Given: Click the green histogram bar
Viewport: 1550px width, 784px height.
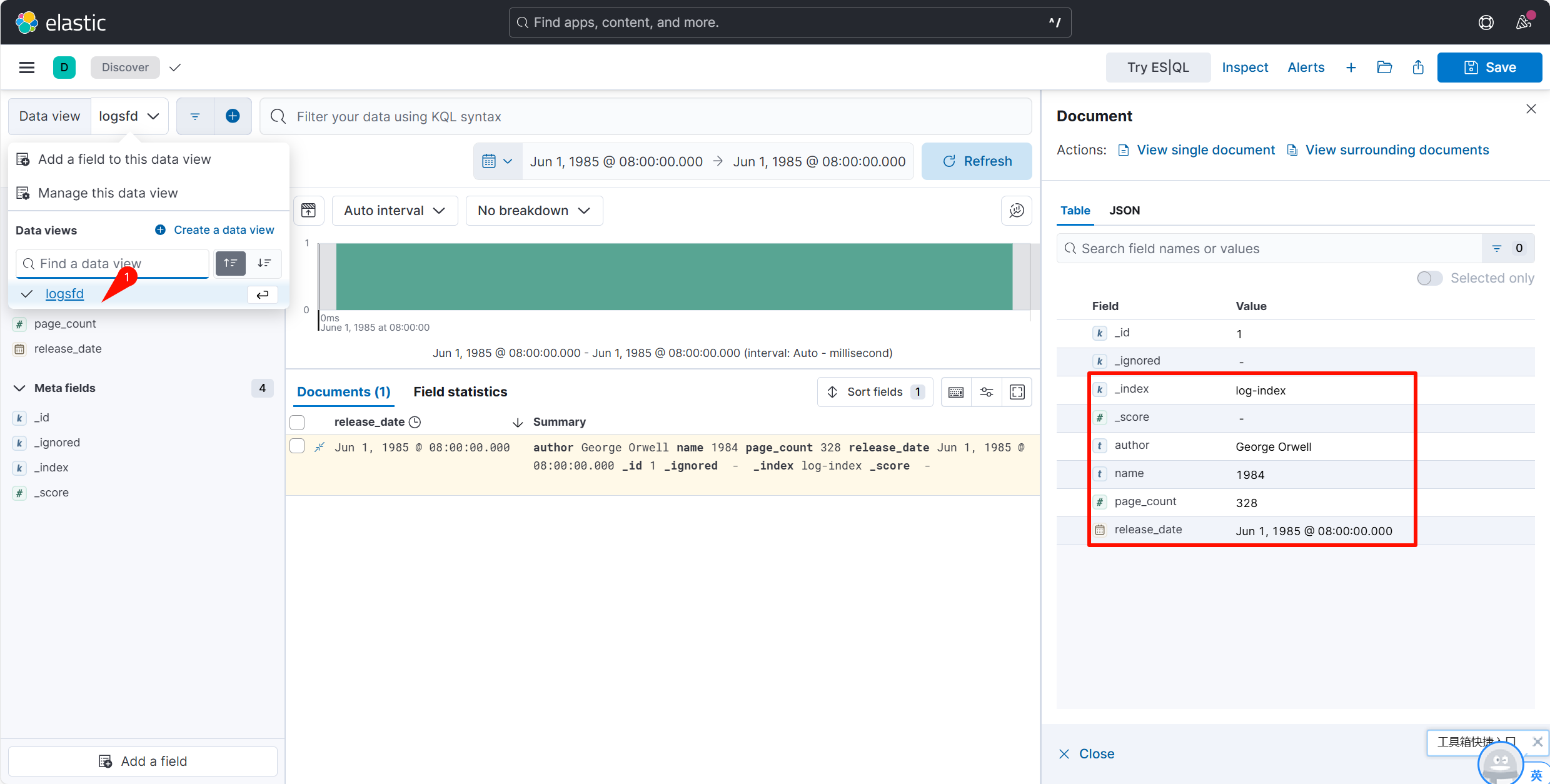Looking at the screenshot, I should [x=674, y=276].
